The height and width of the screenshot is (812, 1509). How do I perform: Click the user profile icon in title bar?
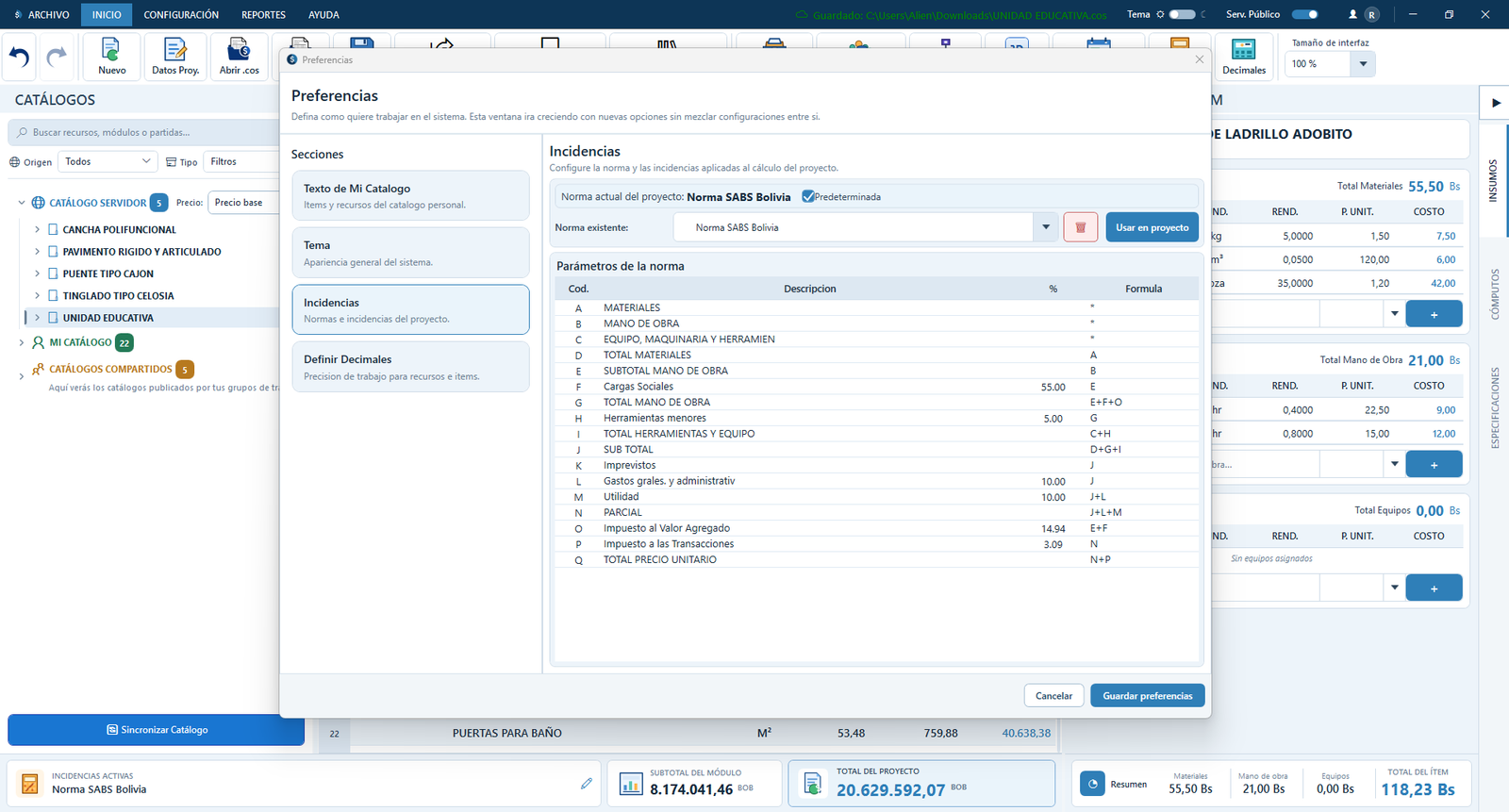click(x=1353, y=14)
